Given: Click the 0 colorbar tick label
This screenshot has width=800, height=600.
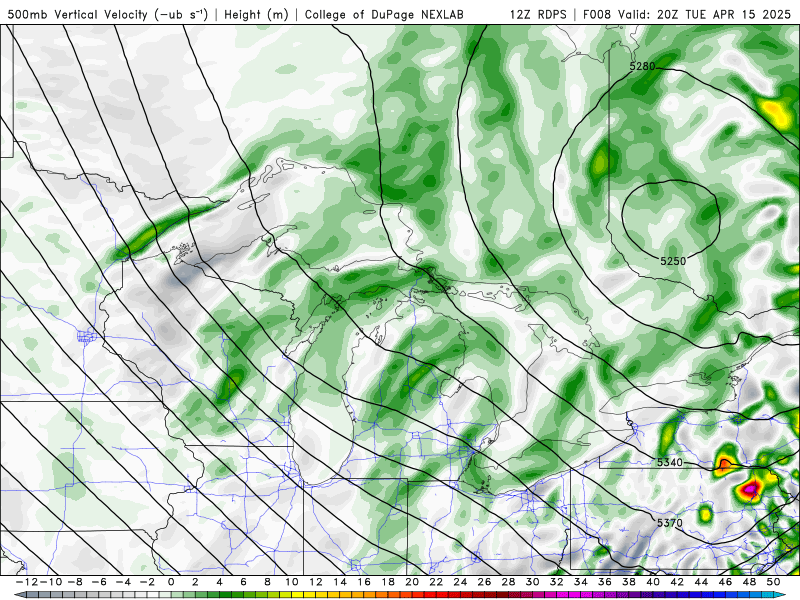Looking at the screenshot, I should click(x=171, y=582).
